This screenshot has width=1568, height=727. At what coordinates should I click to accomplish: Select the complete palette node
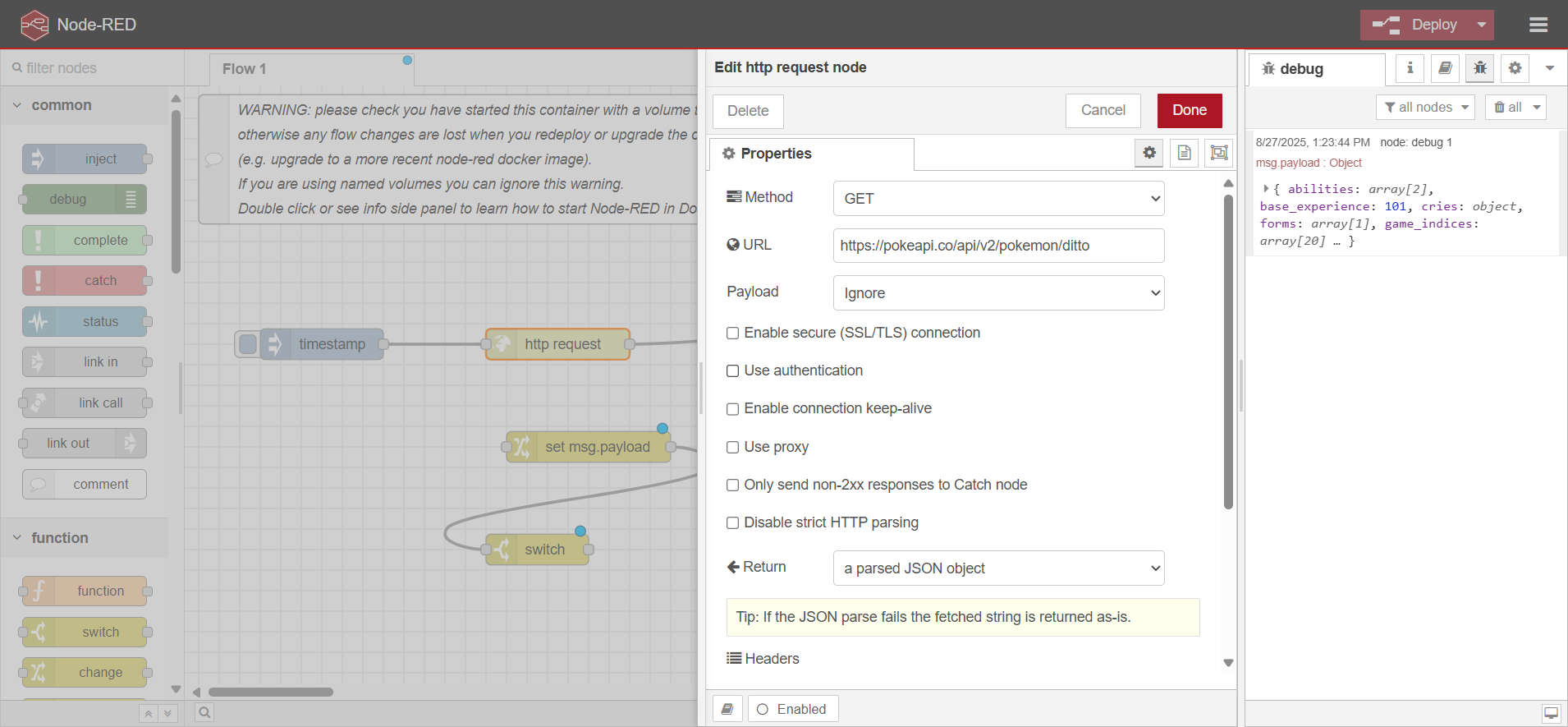pos(85,240)
